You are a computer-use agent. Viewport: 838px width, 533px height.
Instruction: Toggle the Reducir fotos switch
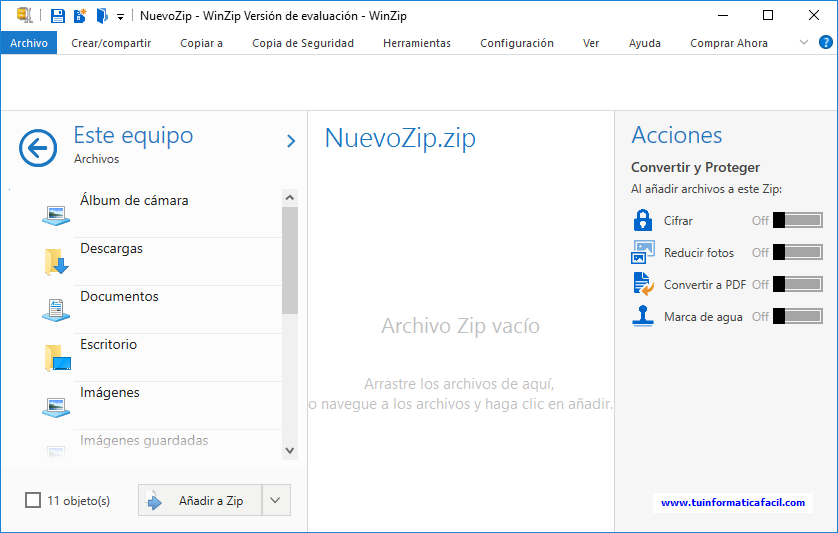coord(797,252)
